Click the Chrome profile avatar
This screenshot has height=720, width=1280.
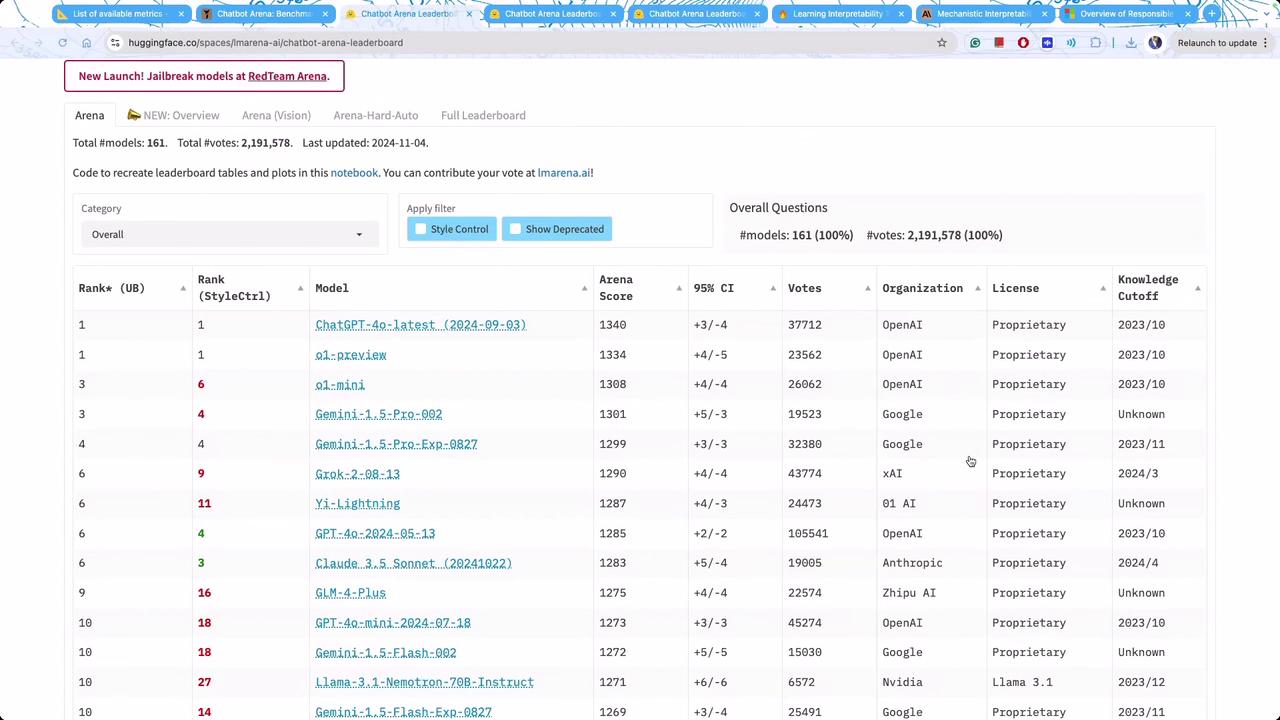pos(1155,43)
